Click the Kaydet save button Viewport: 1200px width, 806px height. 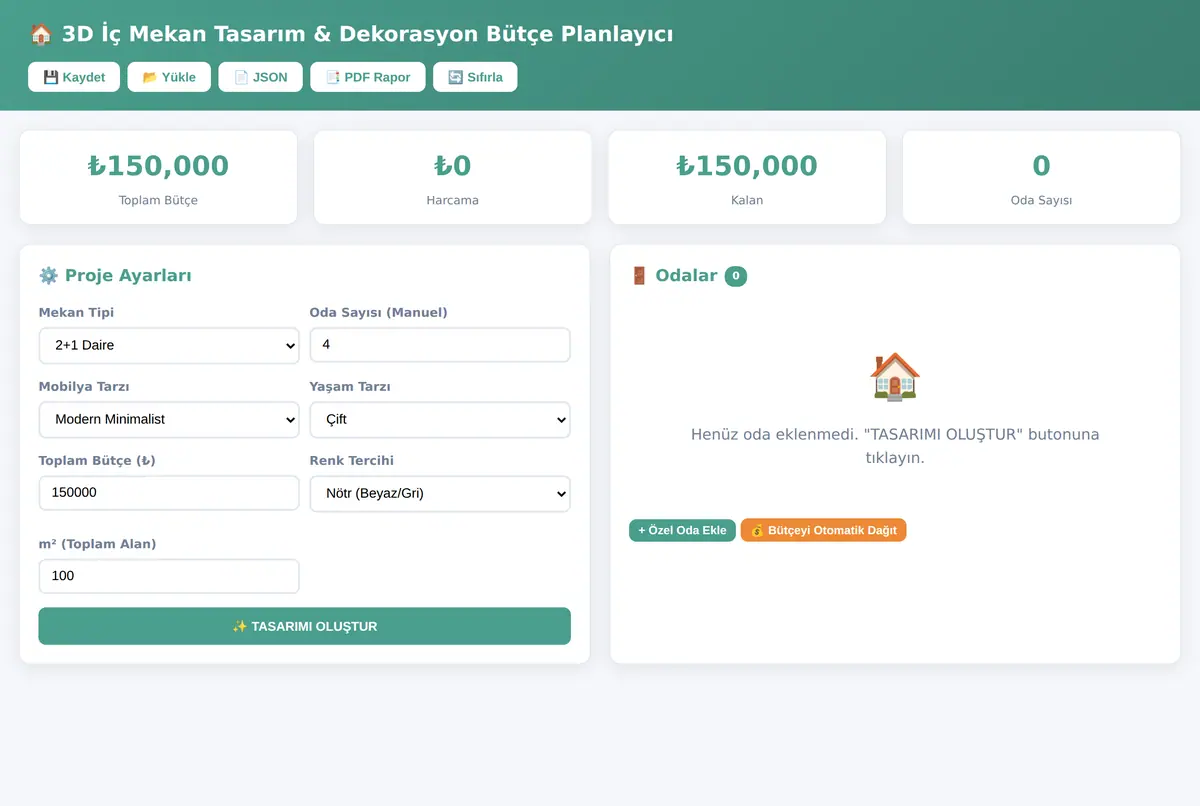pos(74,77)
